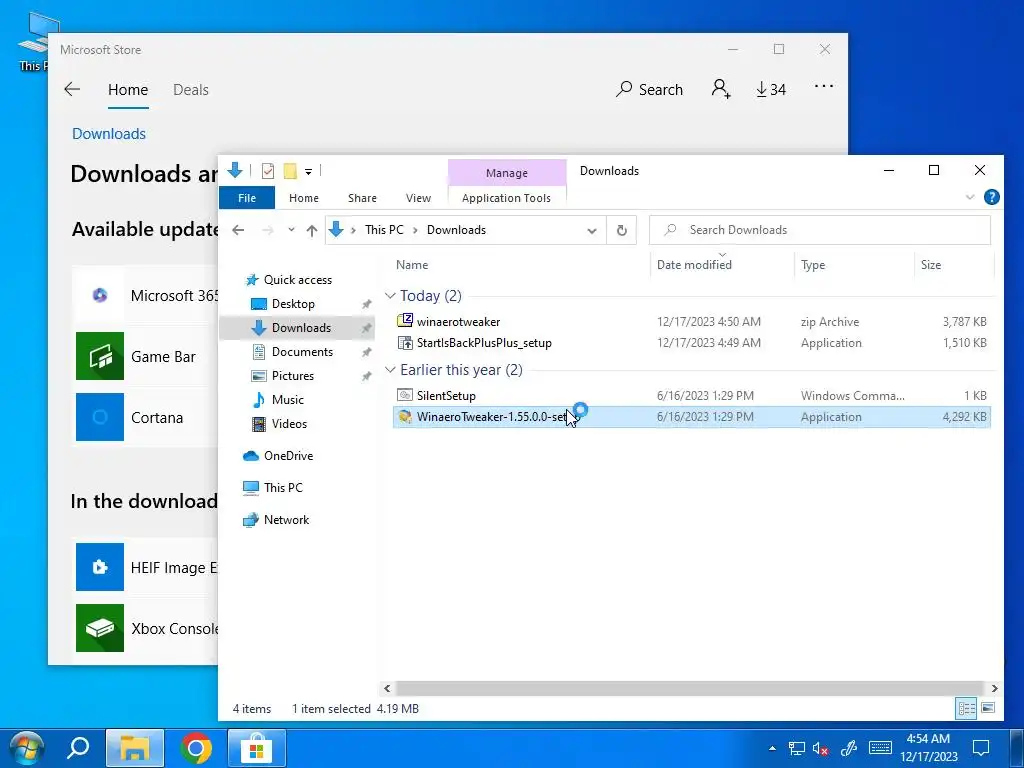The image size is (1024, 768).
Task: Sort files by Name column
Action: point(412,264)
